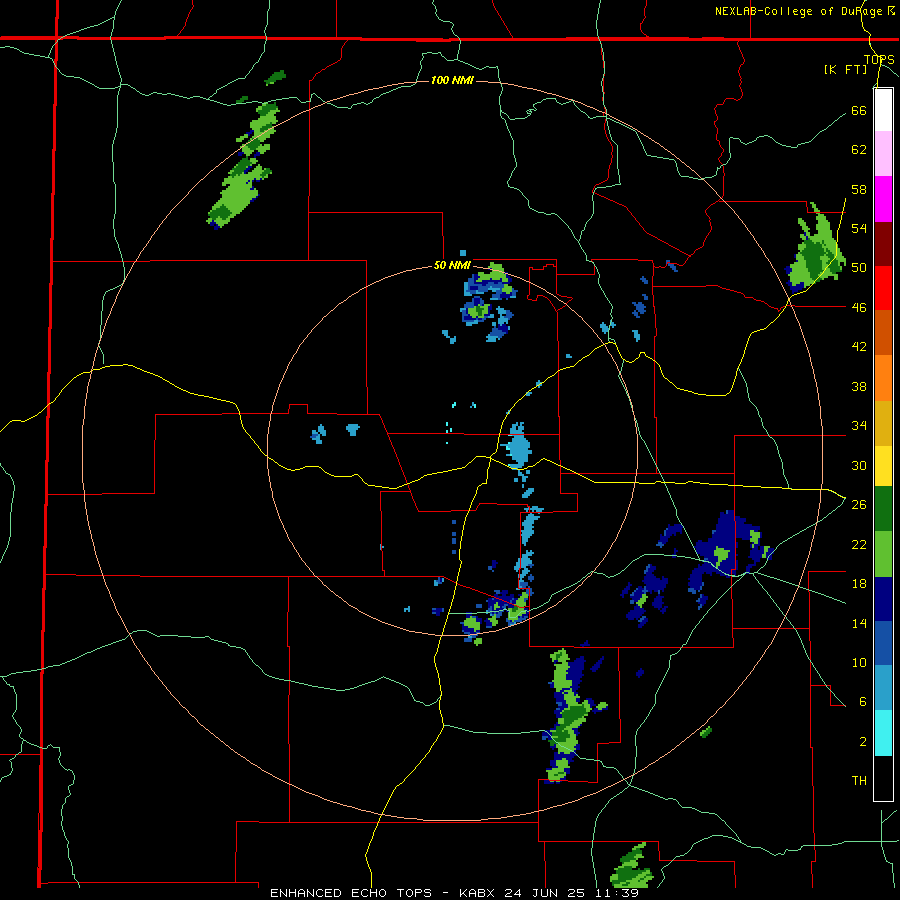Image resolution: width=900 pixels, height=900 pixels.
Task: Click the ENHANCED ECHO TOPS KABX timestamp caption
Action: coord(454,893)
